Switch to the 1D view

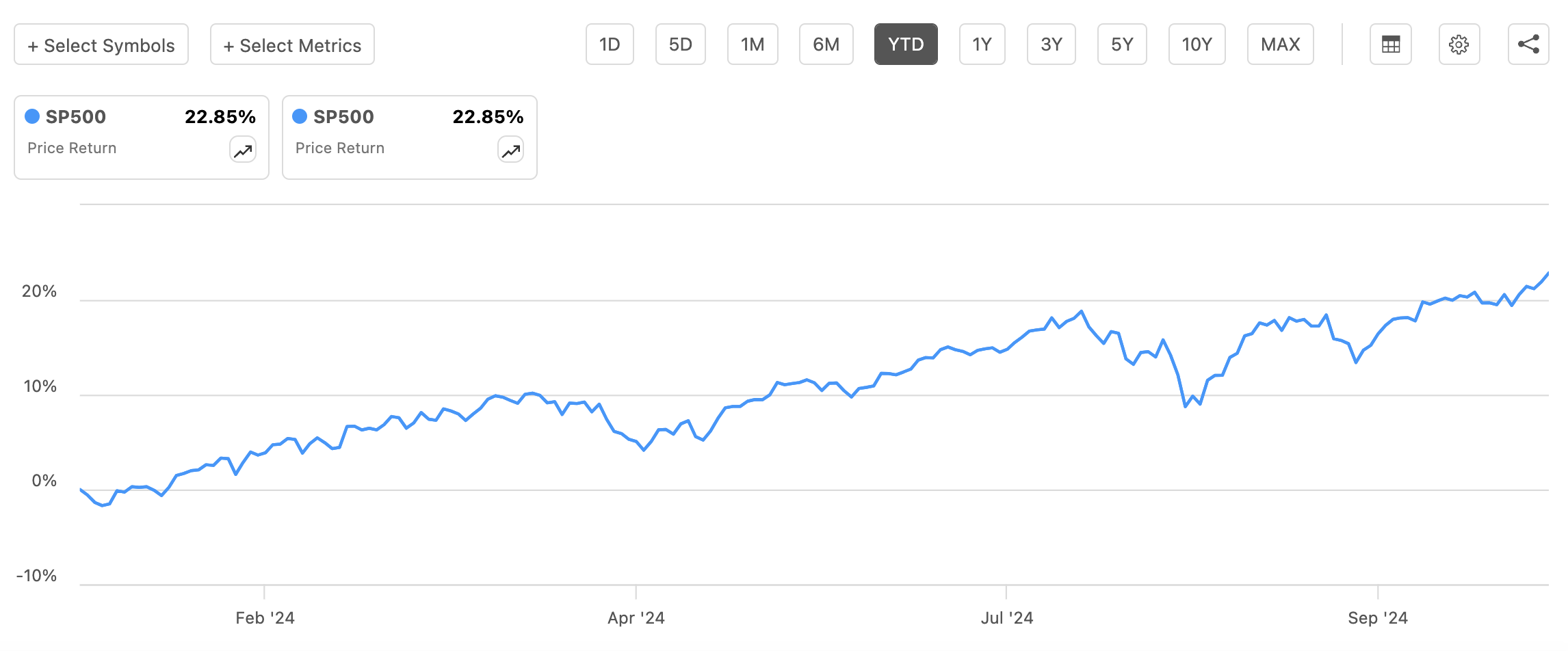pos(610,44)
